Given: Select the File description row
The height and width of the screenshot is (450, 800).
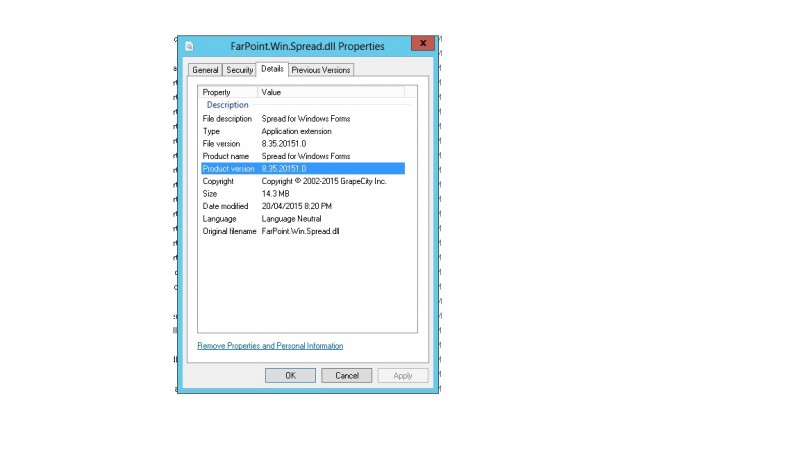Looking at the screenshot, I should tap(300, 119).
